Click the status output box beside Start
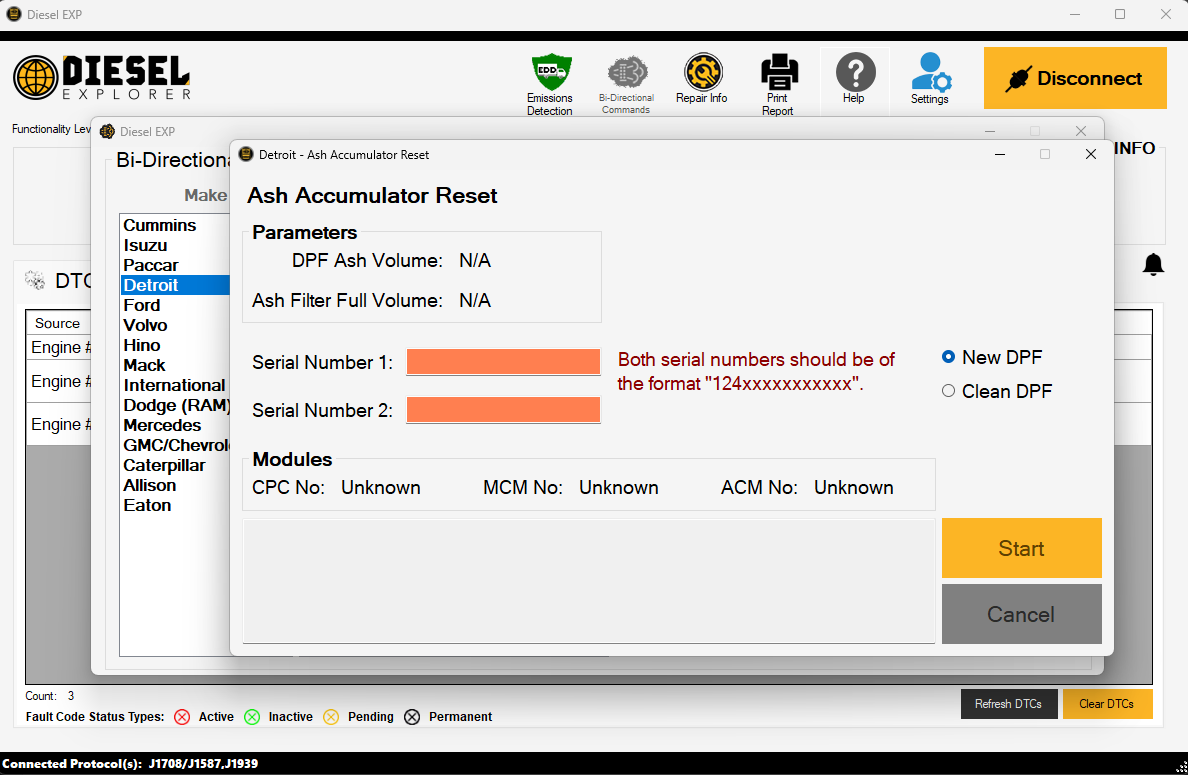 (589, 581)
